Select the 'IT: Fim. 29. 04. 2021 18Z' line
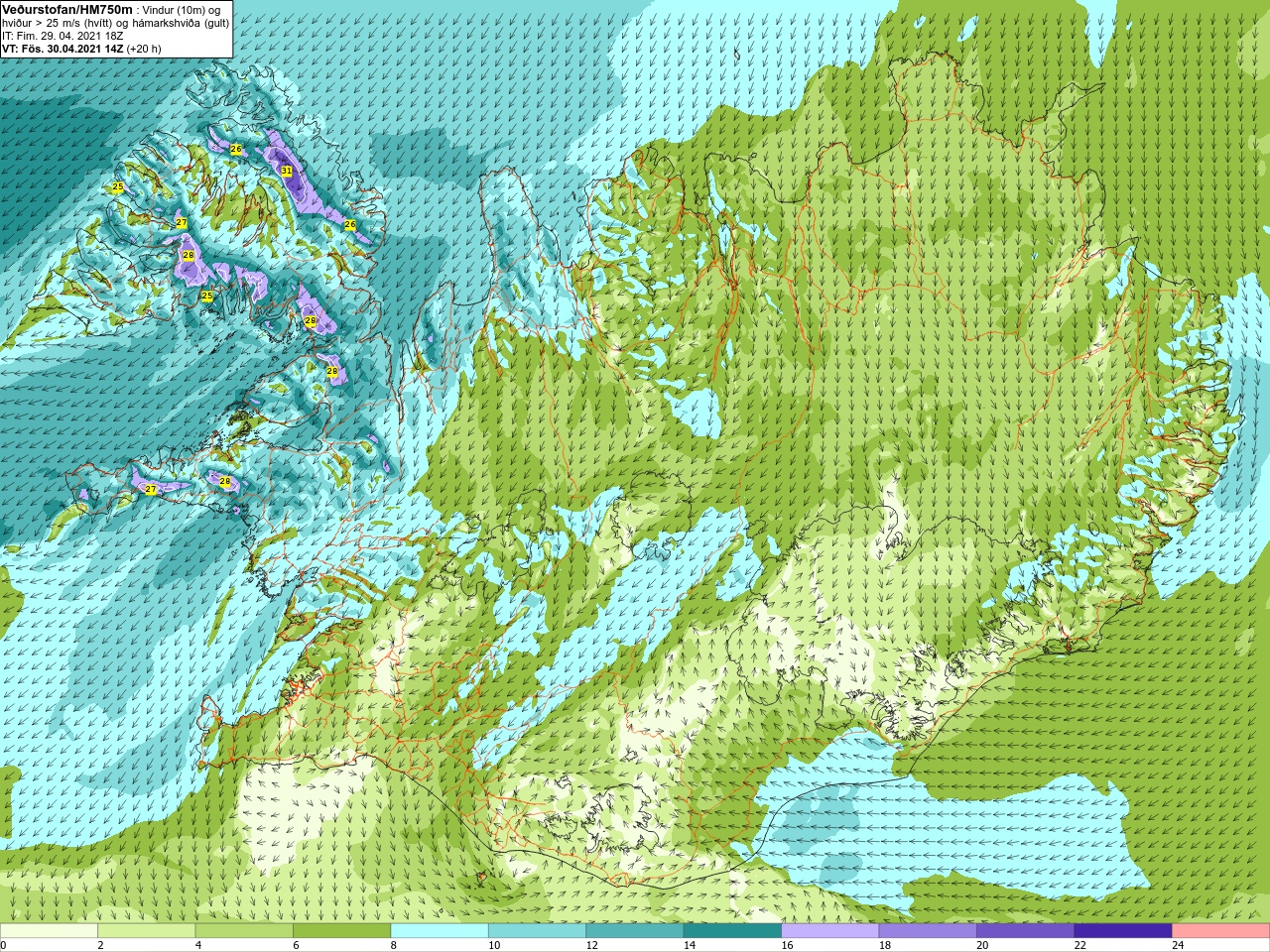 coord(63,36)
